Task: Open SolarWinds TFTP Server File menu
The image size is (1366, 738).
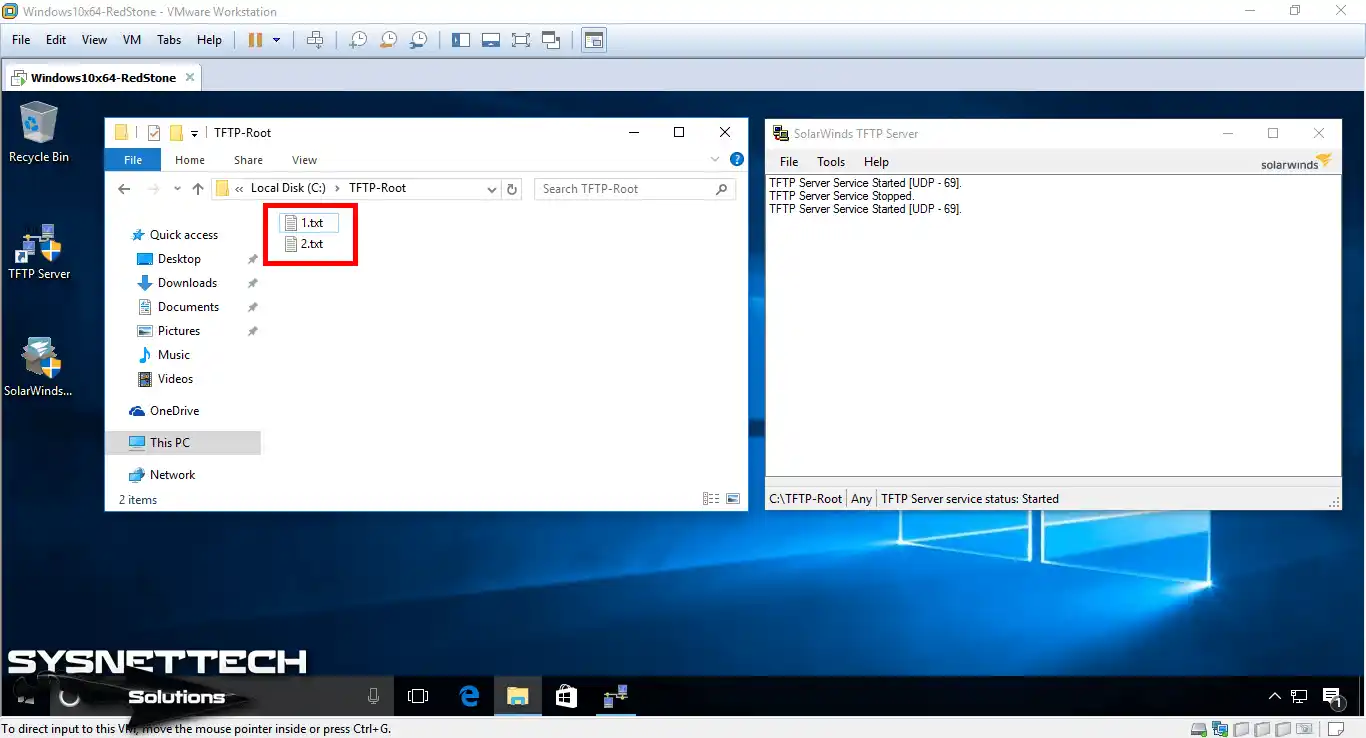Action: (789, 162)
